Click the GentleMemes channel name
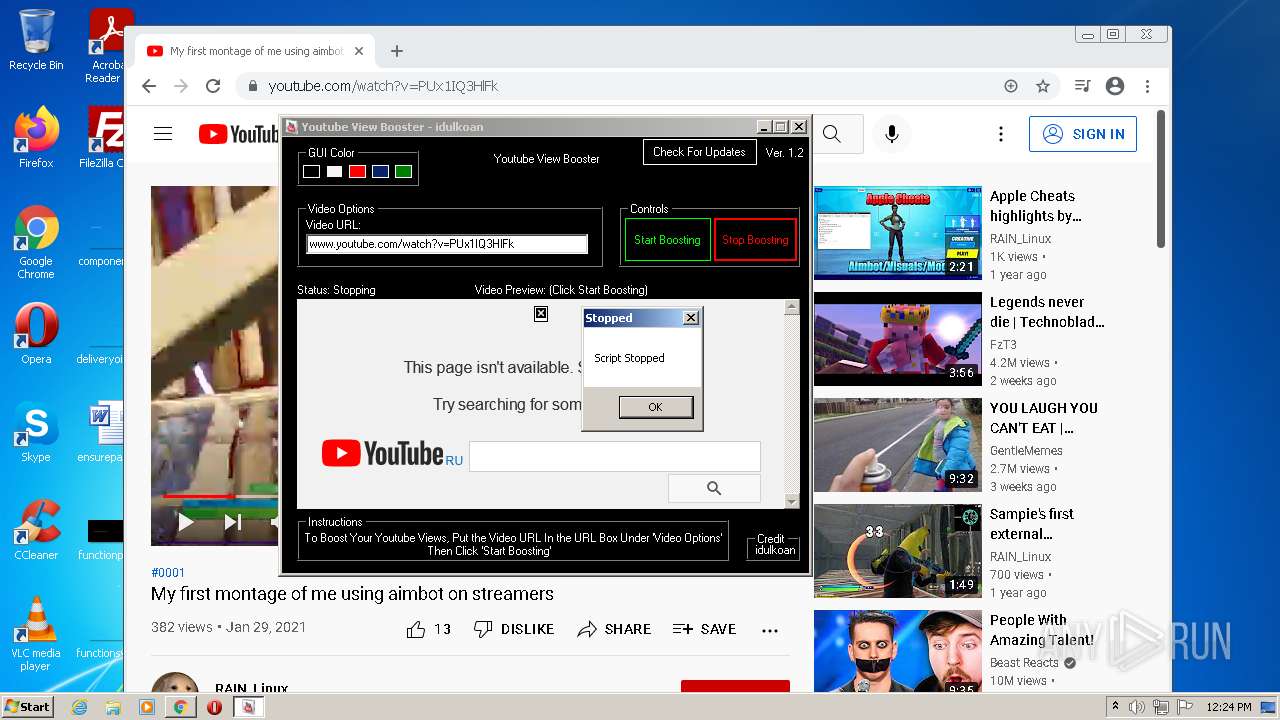Screen dimensions: 1280x720 click(x=1026, y=451)
